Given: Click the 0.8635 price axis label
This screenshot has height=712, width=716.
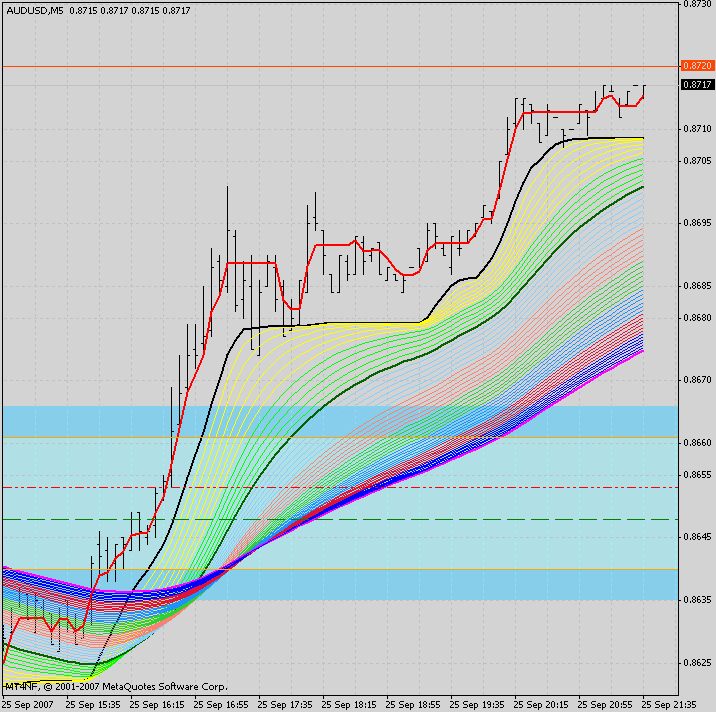Looking at the screenshot, I should pyautogui.click(x=697, y=600).
